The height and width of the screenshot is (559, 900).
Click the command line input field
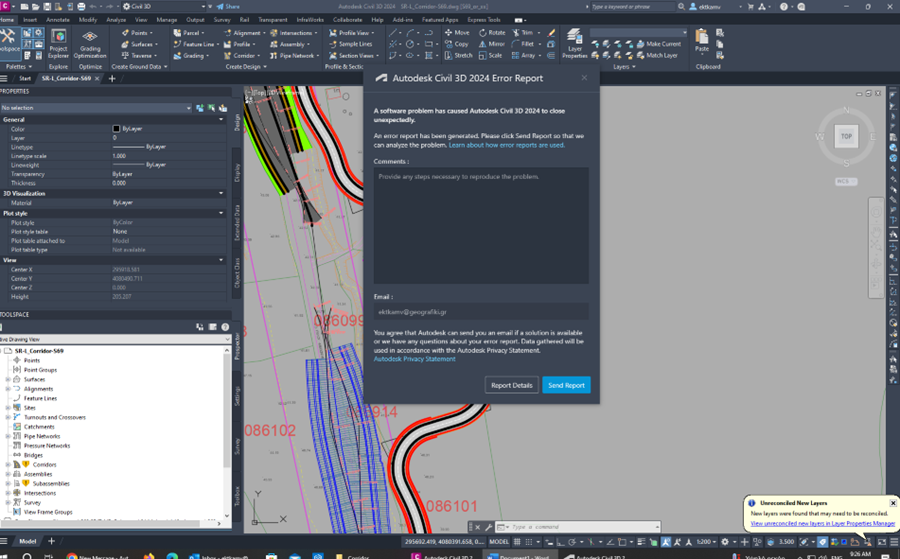(583, 527)
